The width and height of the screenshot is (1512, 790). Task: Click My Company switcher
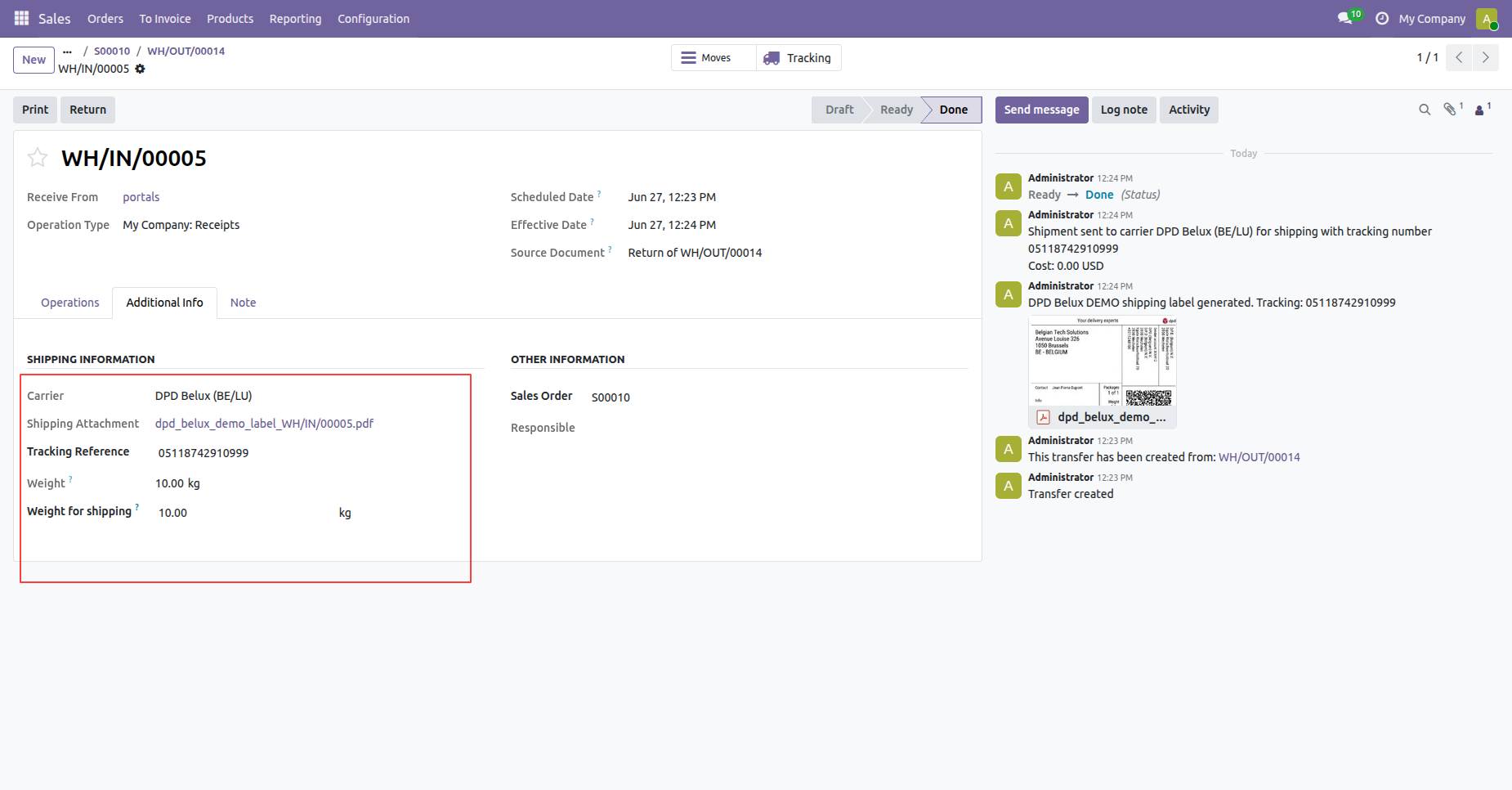[x=1432, y=18]
